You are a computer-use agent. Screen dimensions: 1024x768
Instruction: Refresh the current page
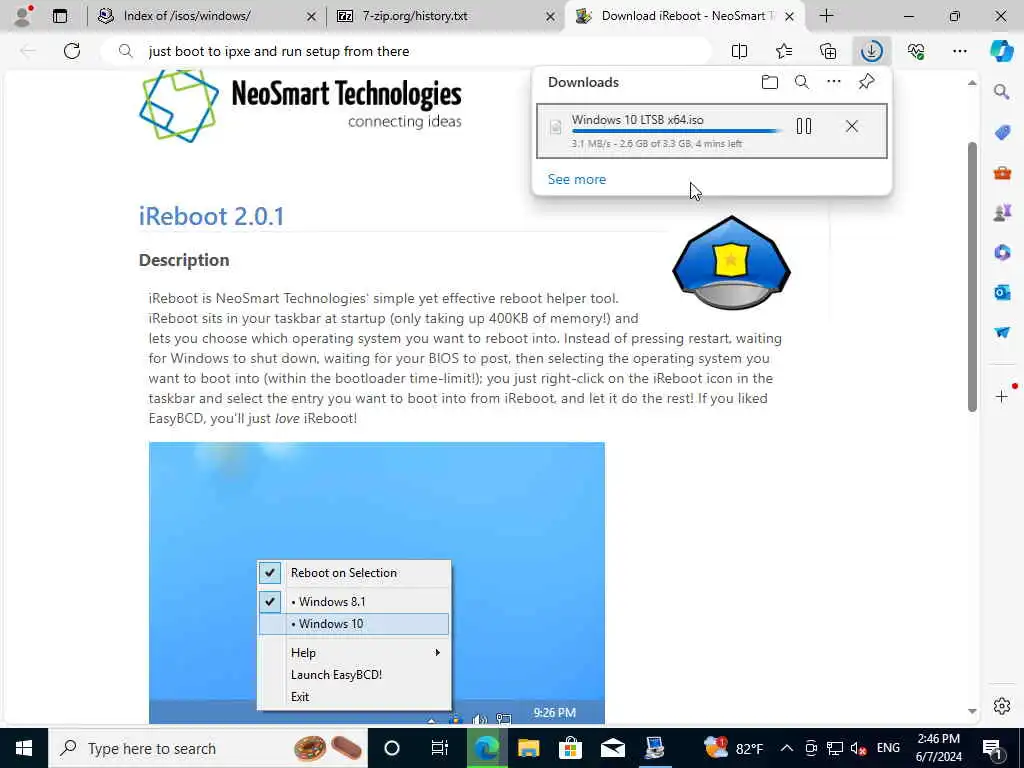tap(72, 51)
